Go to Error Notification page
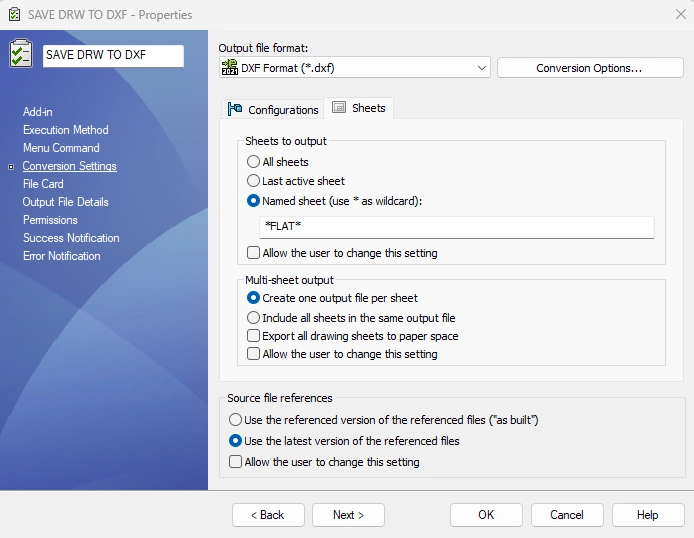 tap(62, 256)
